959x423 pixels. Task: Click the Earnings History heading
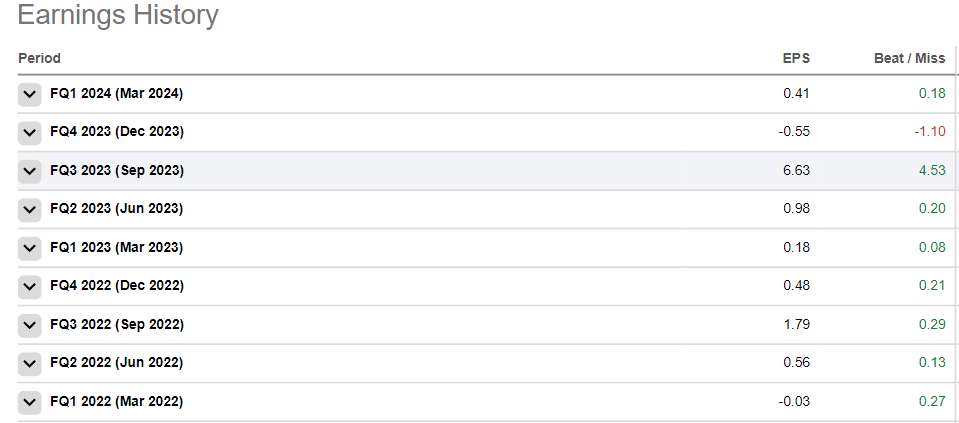click(x=118, y=16)
